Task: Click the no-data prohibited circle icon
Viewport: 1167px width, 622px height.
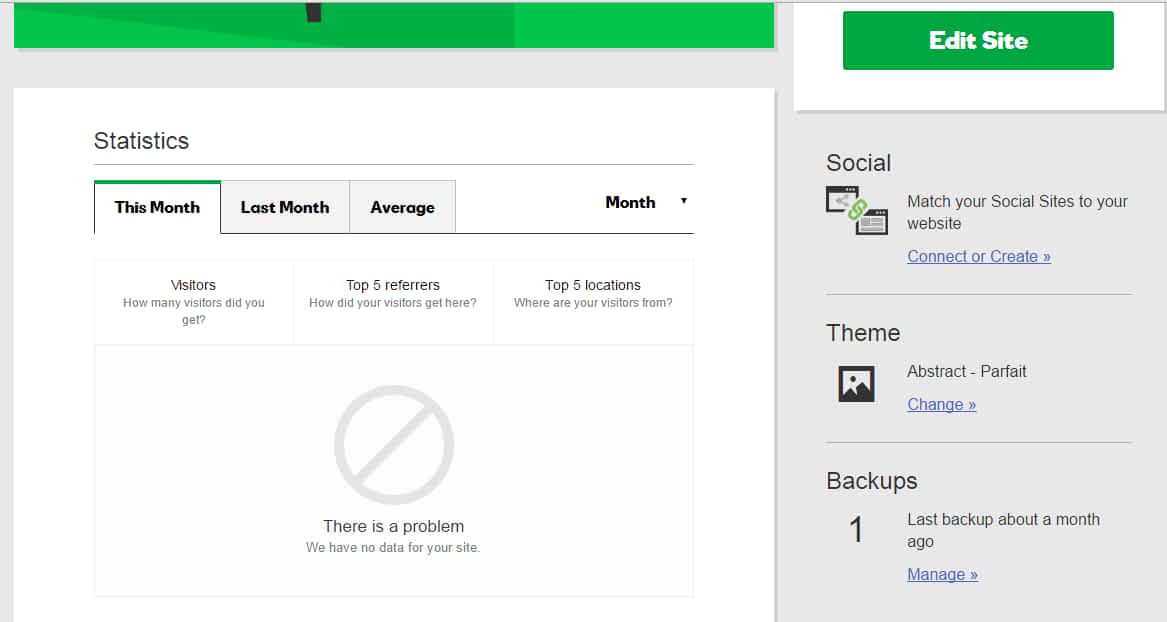Action: (394, 445)
